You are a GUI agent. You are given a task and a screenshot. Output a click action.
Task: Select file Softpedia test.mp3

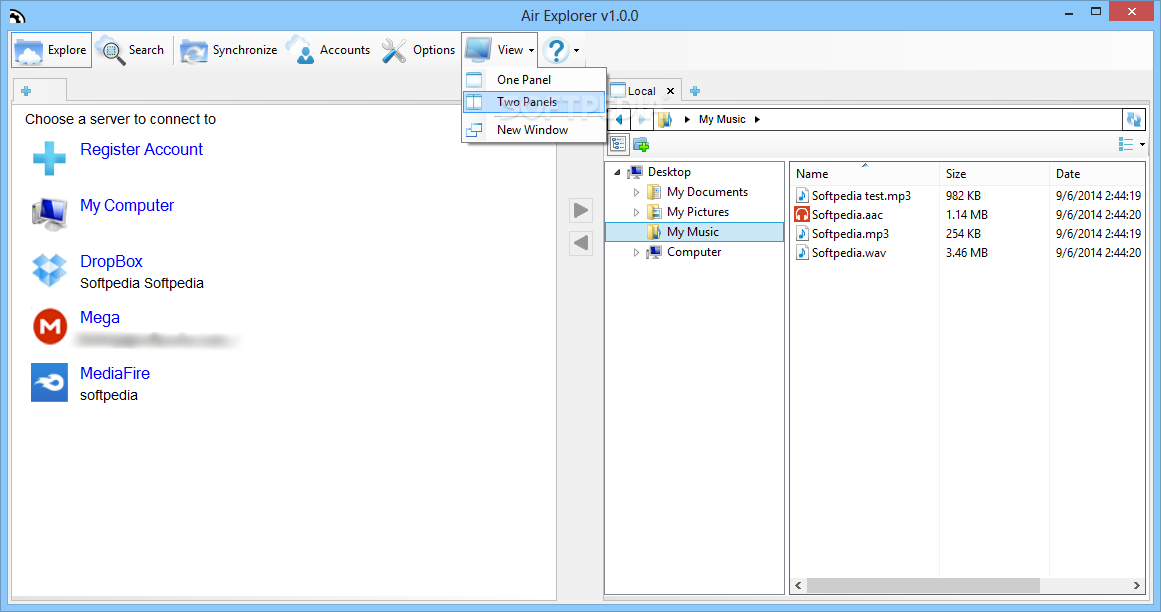[x=861, y=195]
